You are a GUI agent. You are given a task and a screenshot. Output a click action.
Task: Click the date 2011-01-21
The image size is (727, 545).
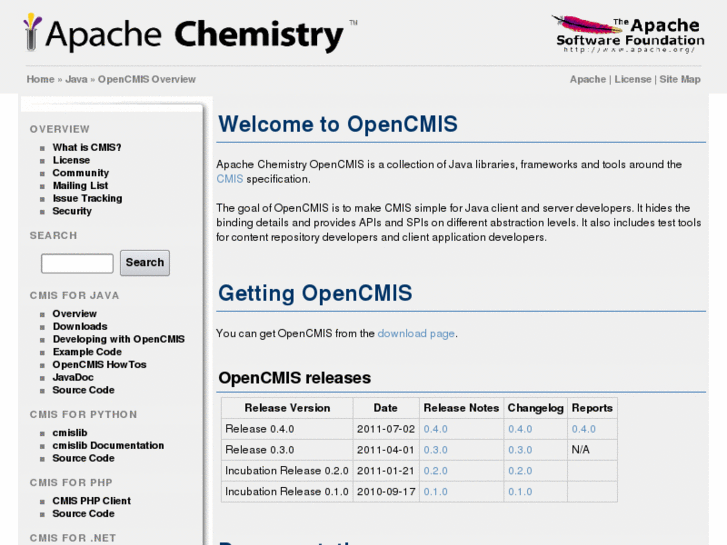point(386,471)
